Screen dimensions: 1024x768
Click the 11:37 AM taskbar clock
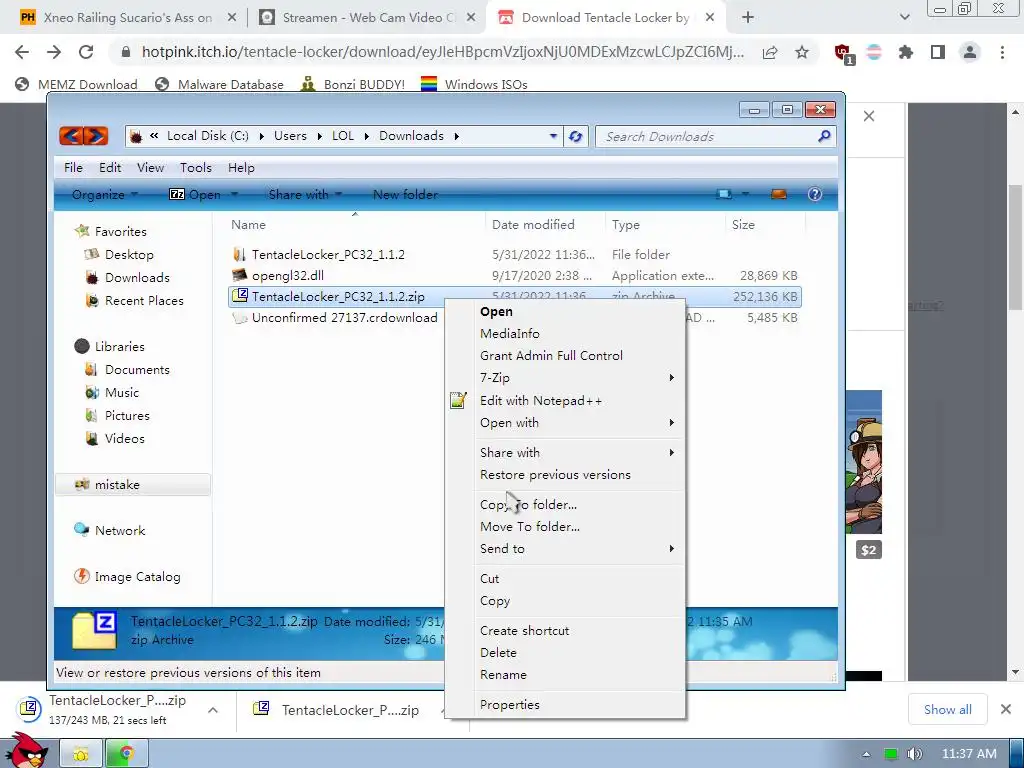[x=969, y=754]
